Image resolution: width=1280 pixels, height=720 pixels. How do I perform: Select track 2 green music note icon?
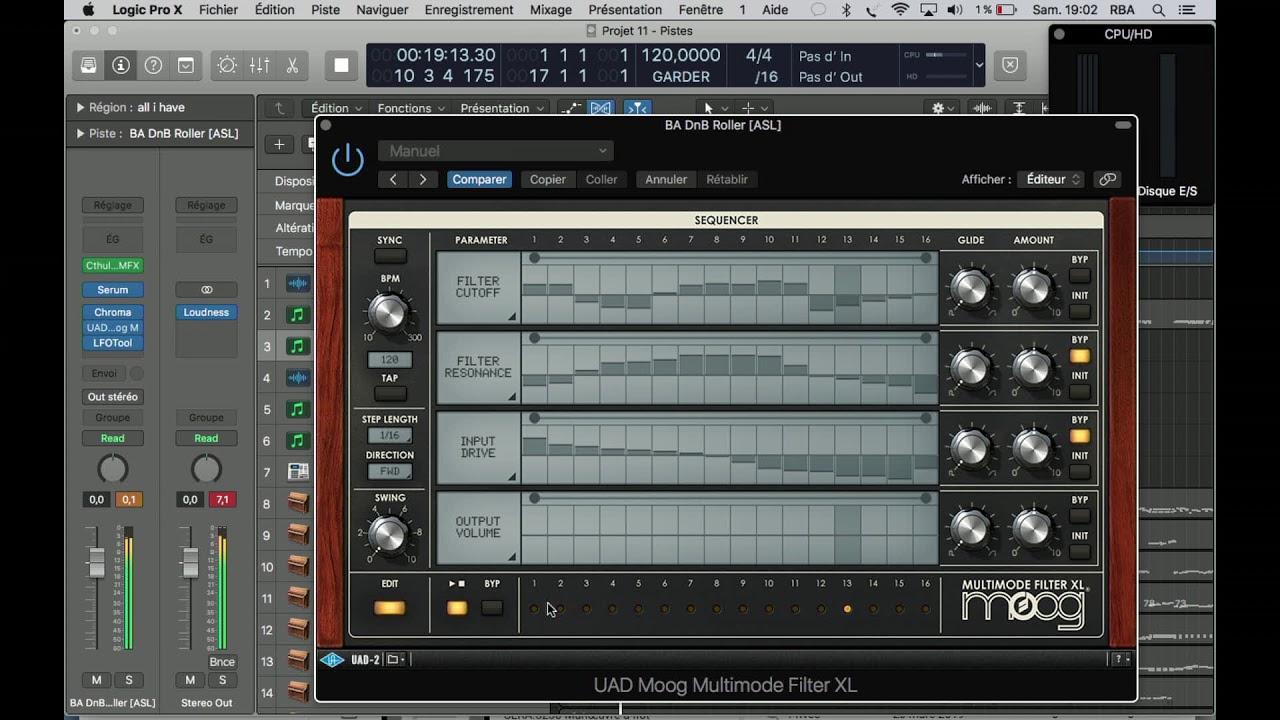[297, 315]
